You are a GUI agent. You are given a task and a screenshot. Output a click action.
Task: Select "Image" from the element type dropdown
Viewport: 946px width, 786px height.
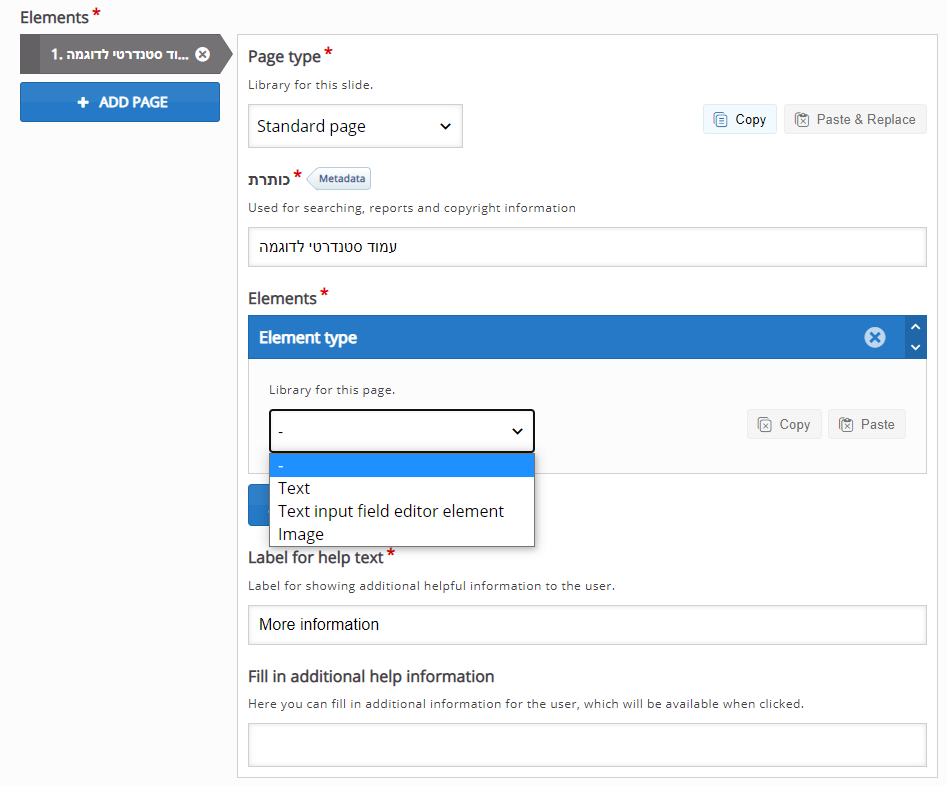click(x=300, y=533)
